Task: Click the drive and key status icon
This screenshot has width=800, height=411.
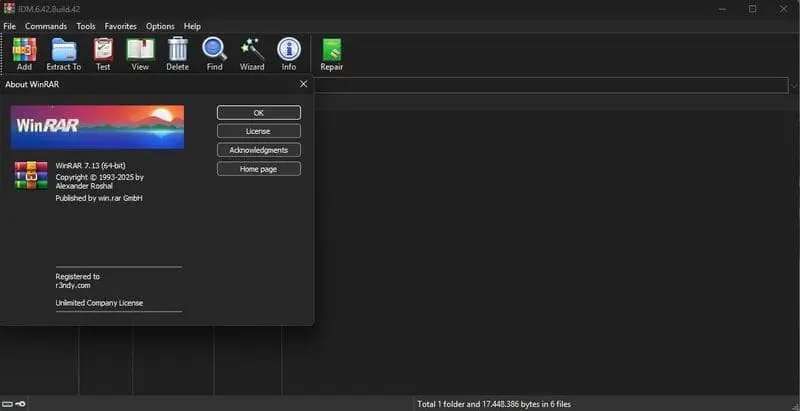Action: pyautogui.click(x=14, y=404)
